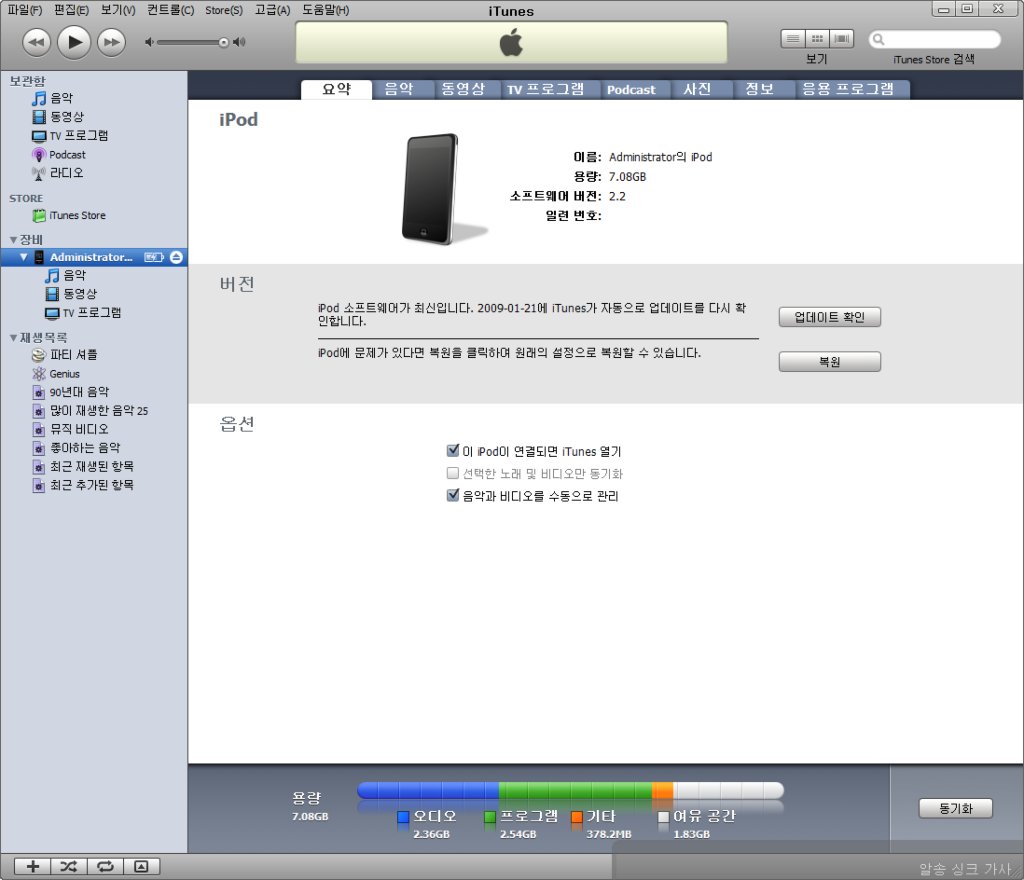Switch to grid view mode
This screenshot has height=880, width=1024.
tap(816, 39)
